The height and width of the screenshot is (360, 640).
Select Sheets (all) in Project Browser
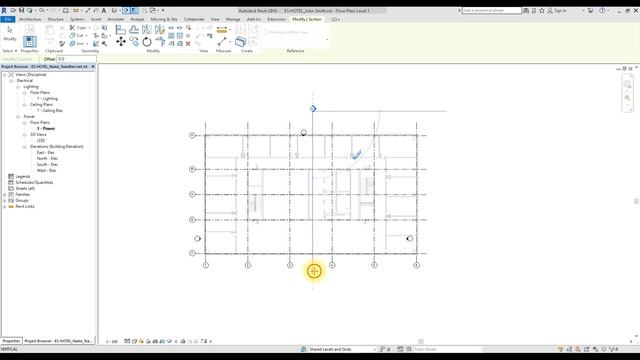pos(25,189)
